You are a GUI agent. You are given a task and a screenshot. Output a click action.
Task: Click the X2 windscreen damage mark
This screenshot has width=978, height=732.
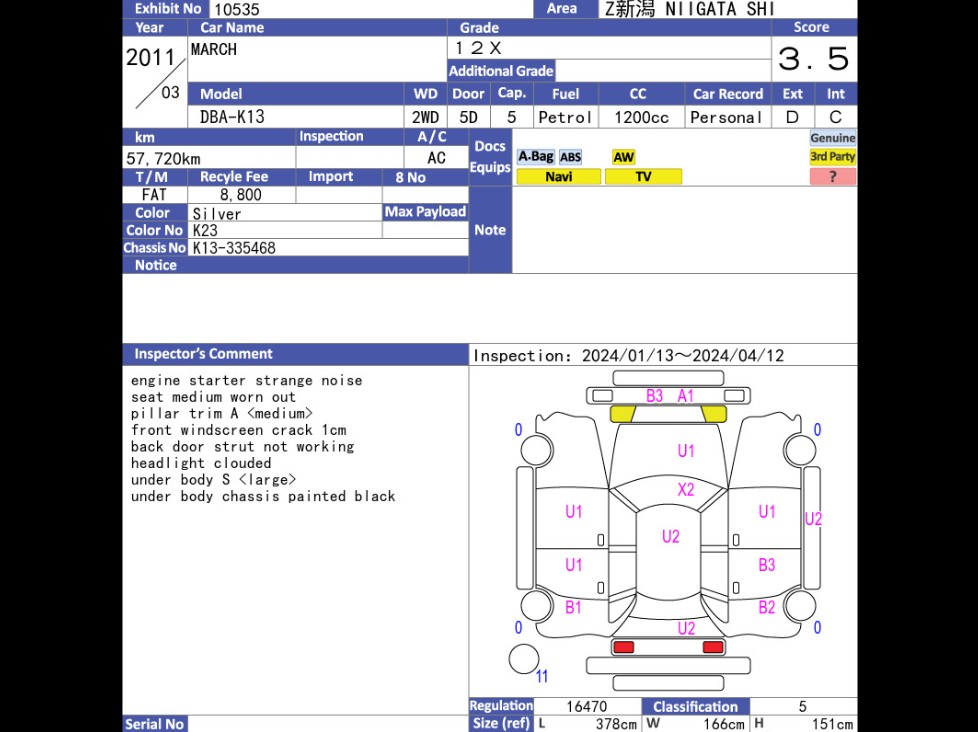coord(685,489)
